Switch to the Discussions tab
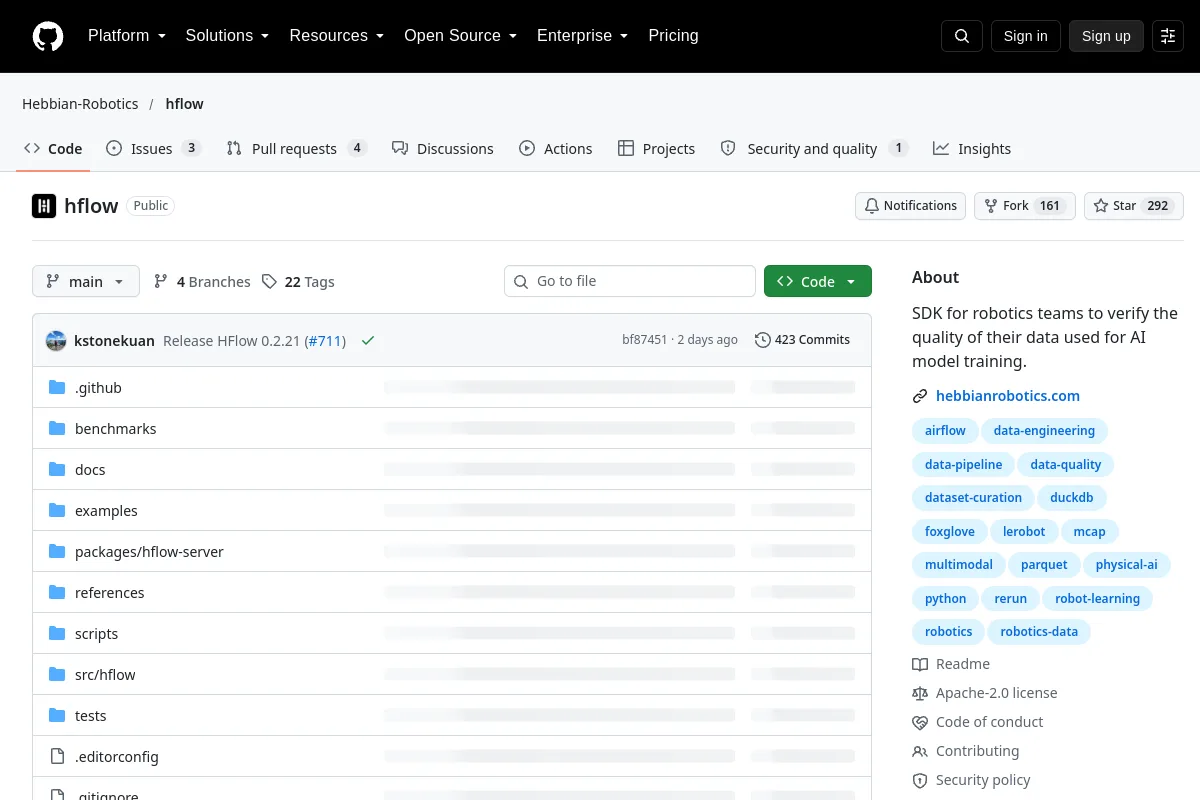This screenshot has height=800, width=1200. click(442, 149)
